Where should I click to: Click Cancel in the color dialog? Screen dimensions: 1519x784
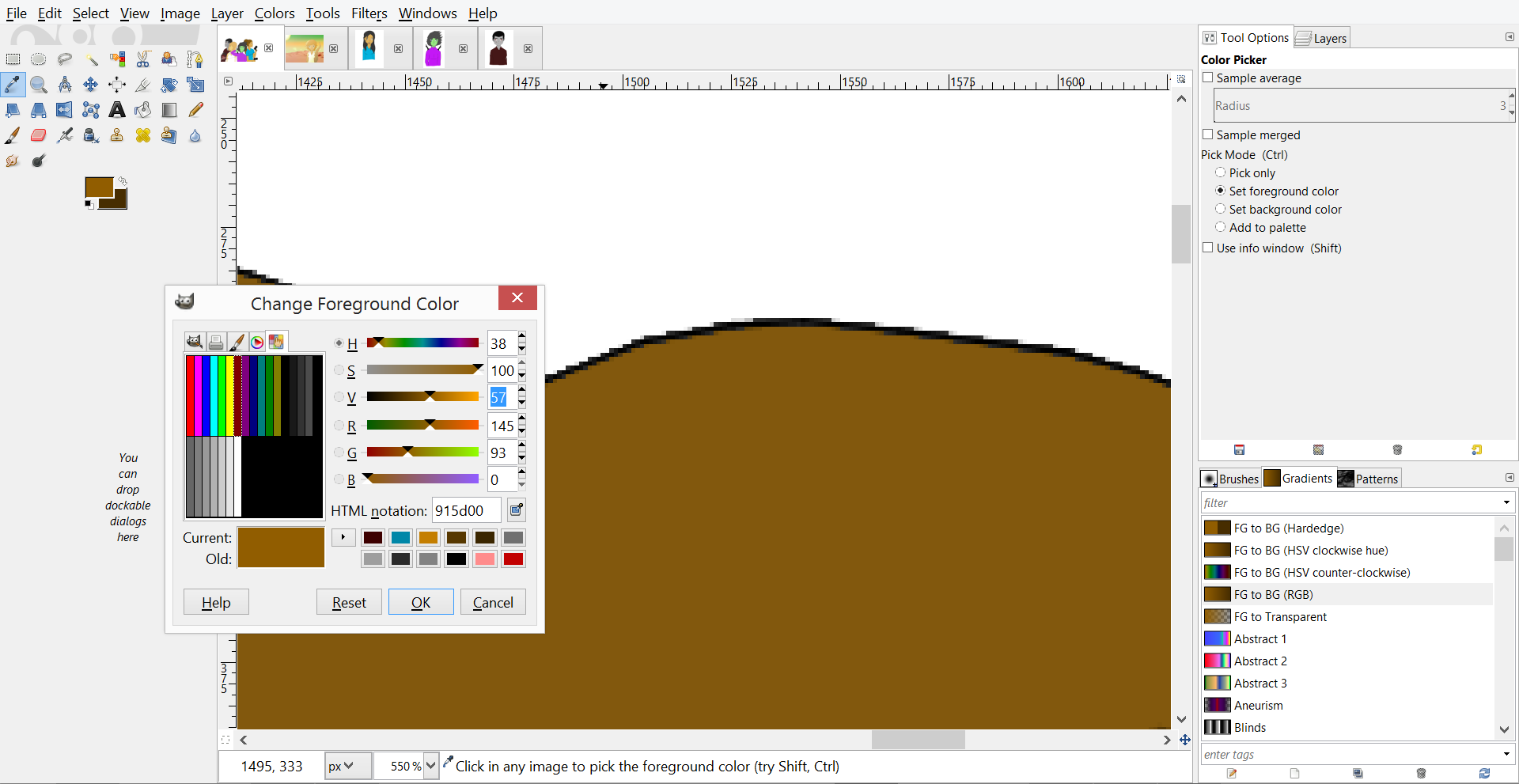[x=493, y=602]
